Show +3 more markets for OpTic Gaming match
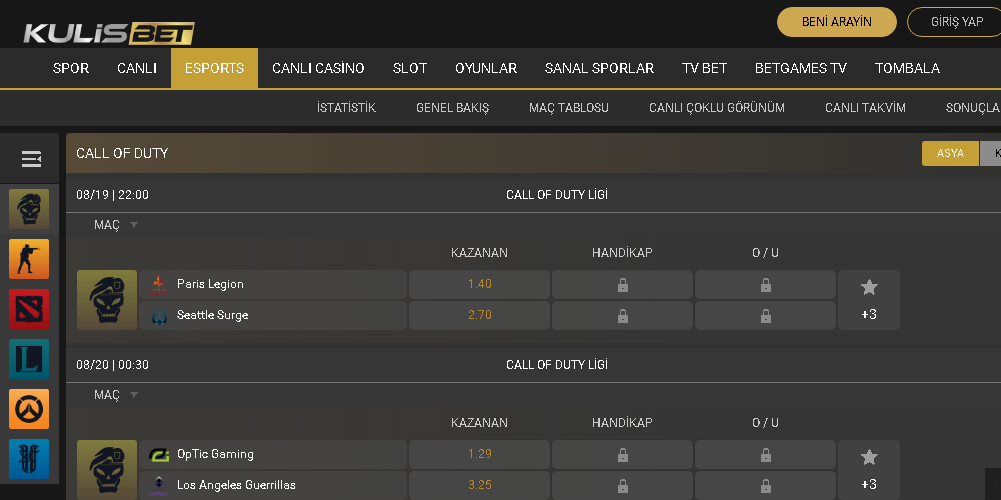This screenshot has height=500, width=1001. 869,484
